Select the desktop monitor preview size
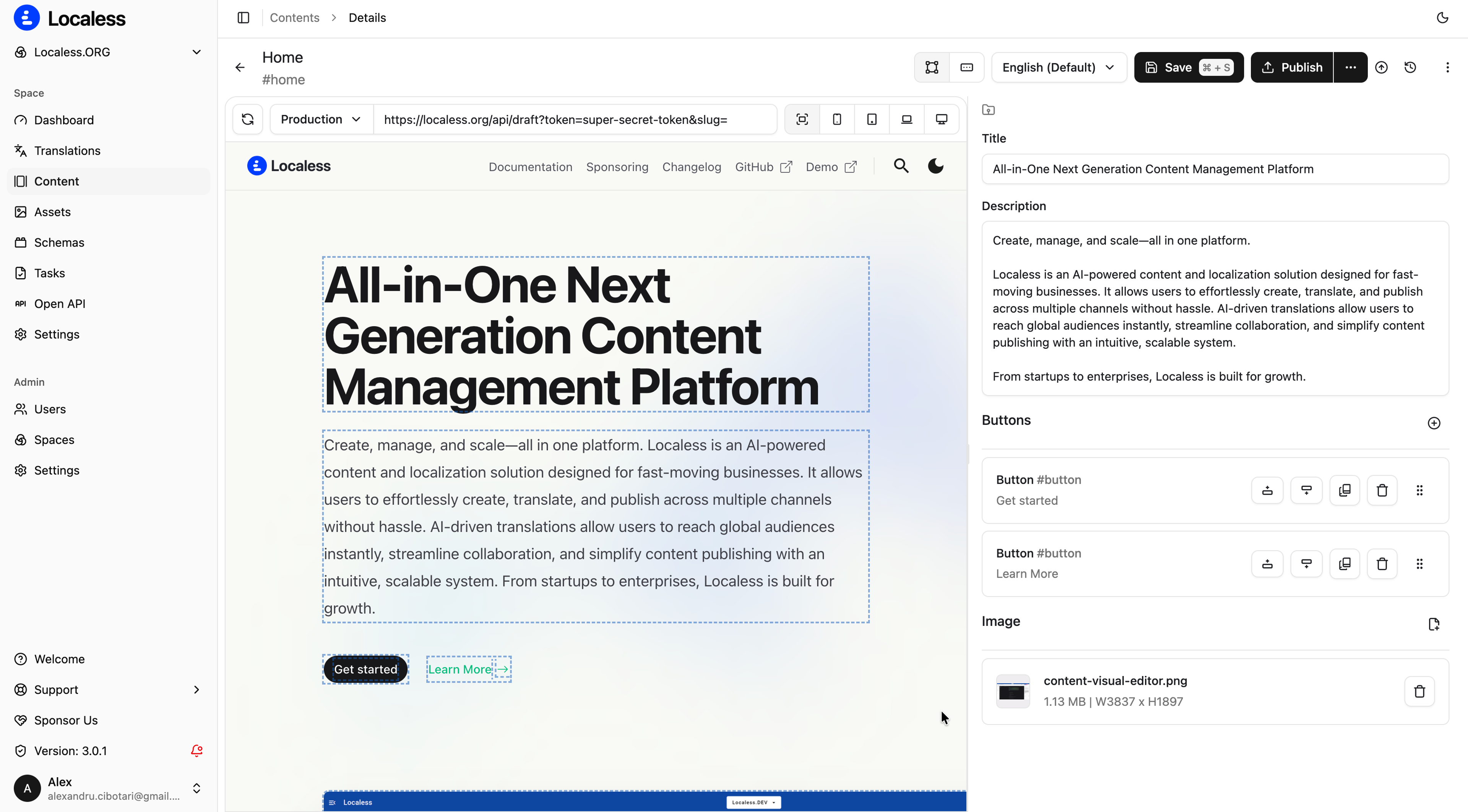The width and height of the screenshot is (1468, 812). [x=942, y=119]
